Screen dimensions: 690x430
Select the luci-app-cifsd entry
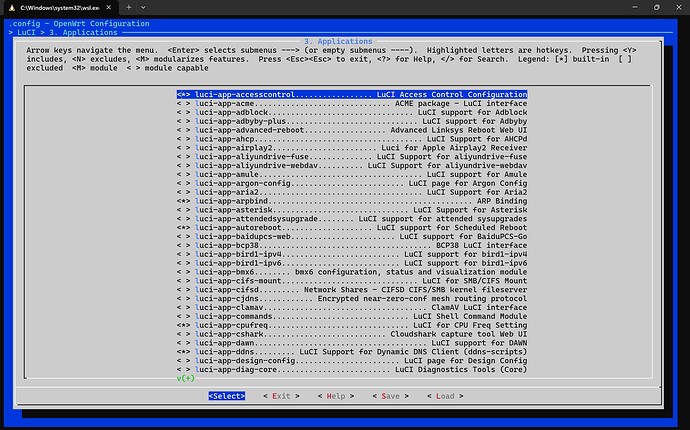coord(352,290)
